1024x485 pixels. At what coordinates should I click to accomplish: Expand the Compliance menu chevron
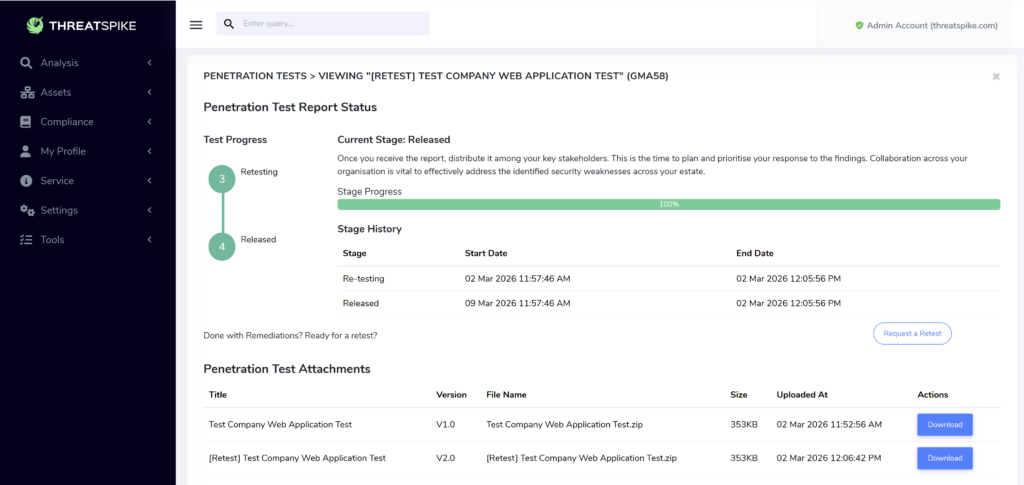point(149,122)
